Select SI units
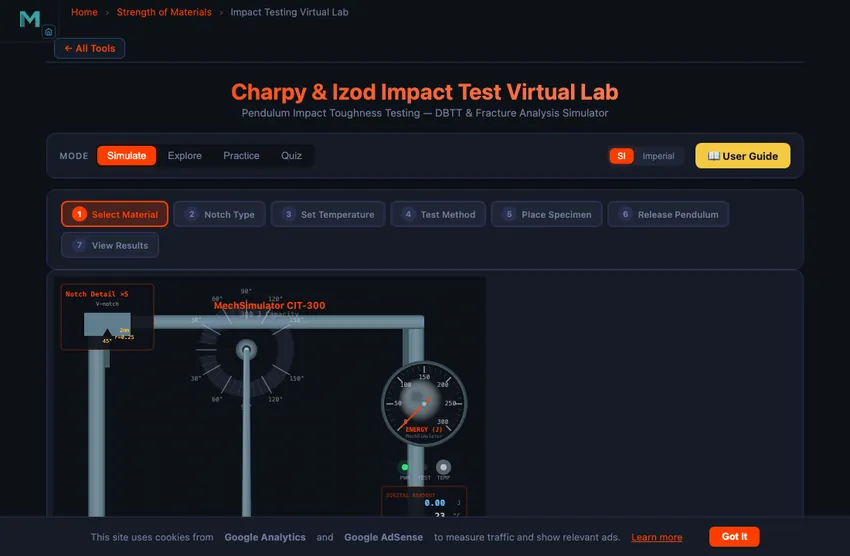The image size is (850, 556). [621, 156]
